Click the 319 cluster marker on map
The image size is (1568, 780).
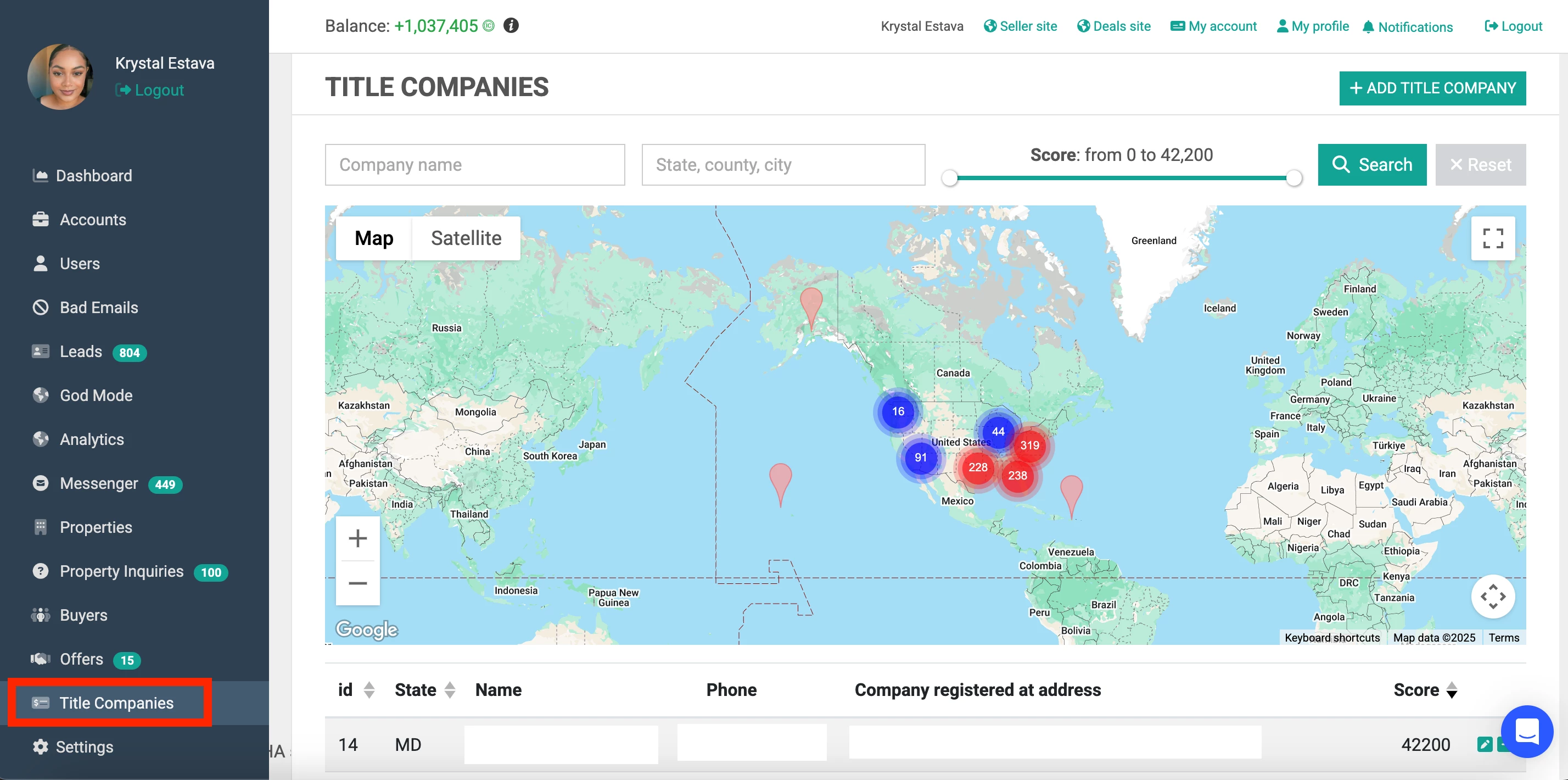(1029, 445)
